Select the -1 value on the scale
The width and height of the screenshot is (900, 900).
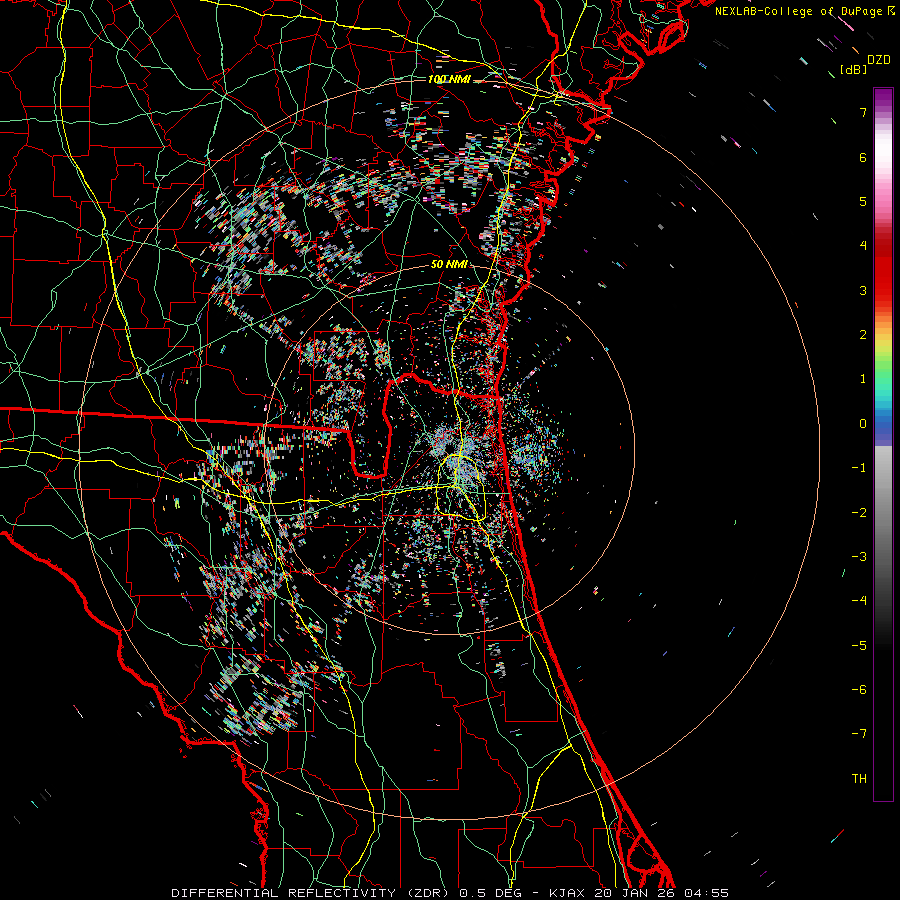tap(859, 468)
